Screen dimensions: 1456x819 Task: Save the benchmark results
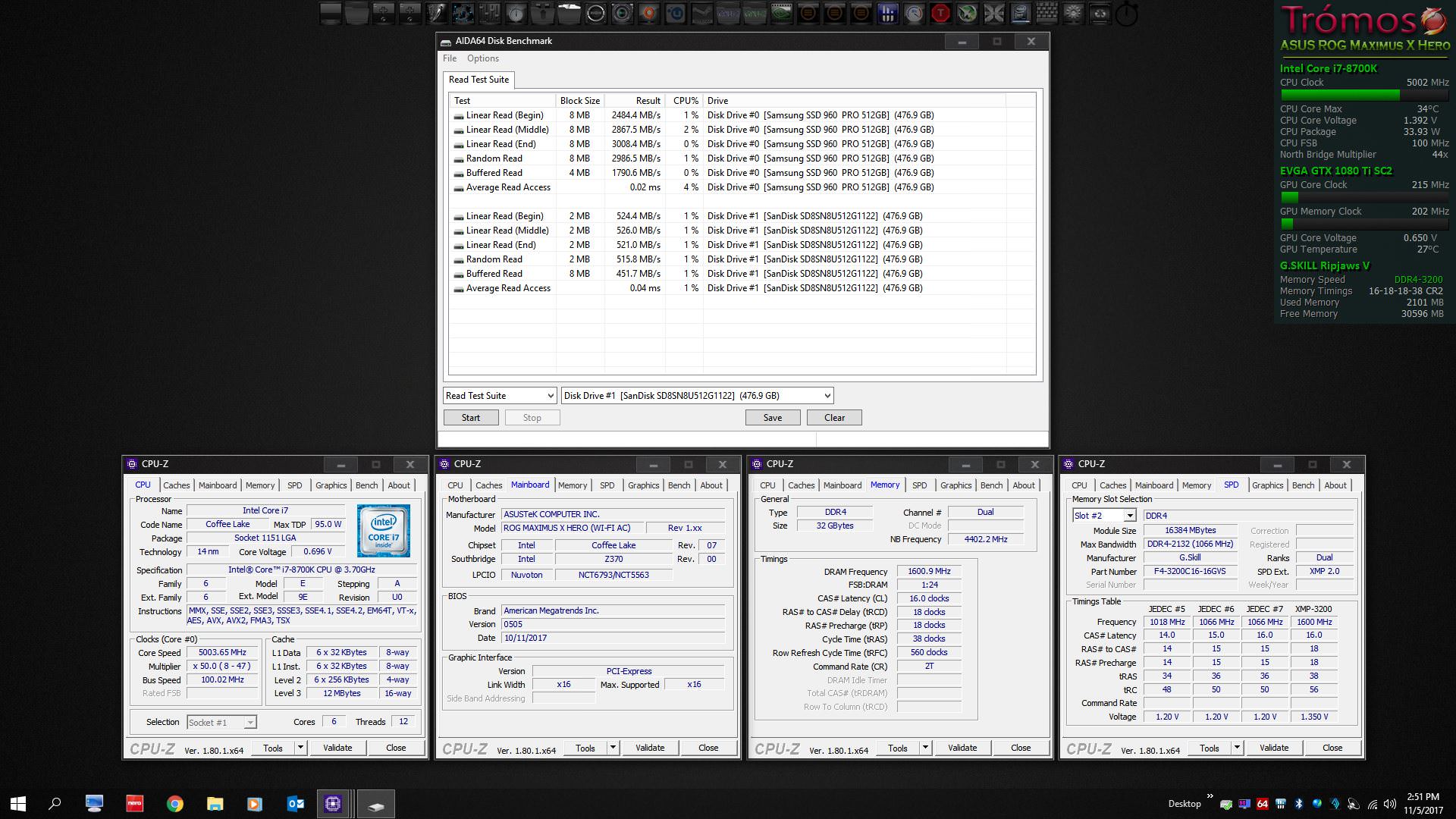(x=773, y=418)
